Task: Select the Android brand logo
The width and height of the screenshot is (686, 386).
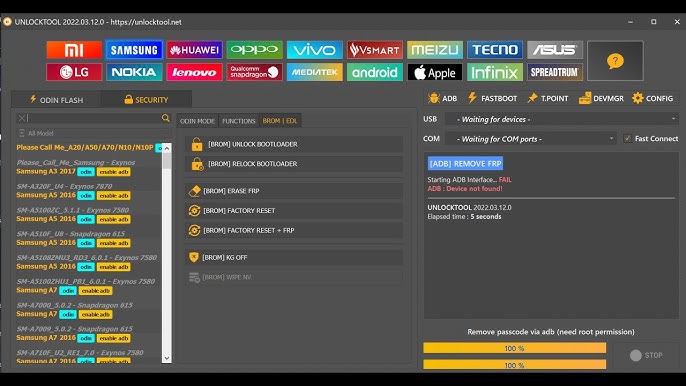Action: [374, 72]
